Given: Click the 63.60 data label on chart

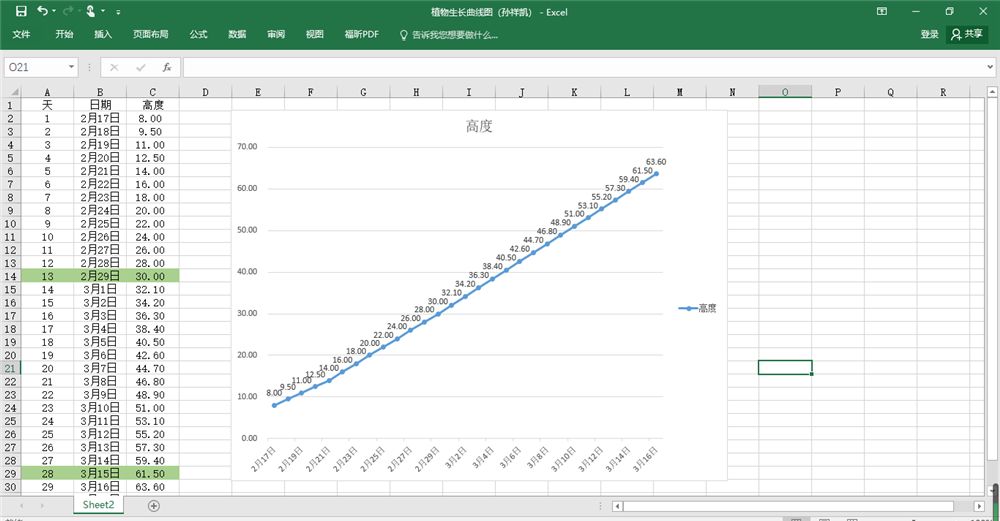Looking at the screenshot, I should coord(656,162).
